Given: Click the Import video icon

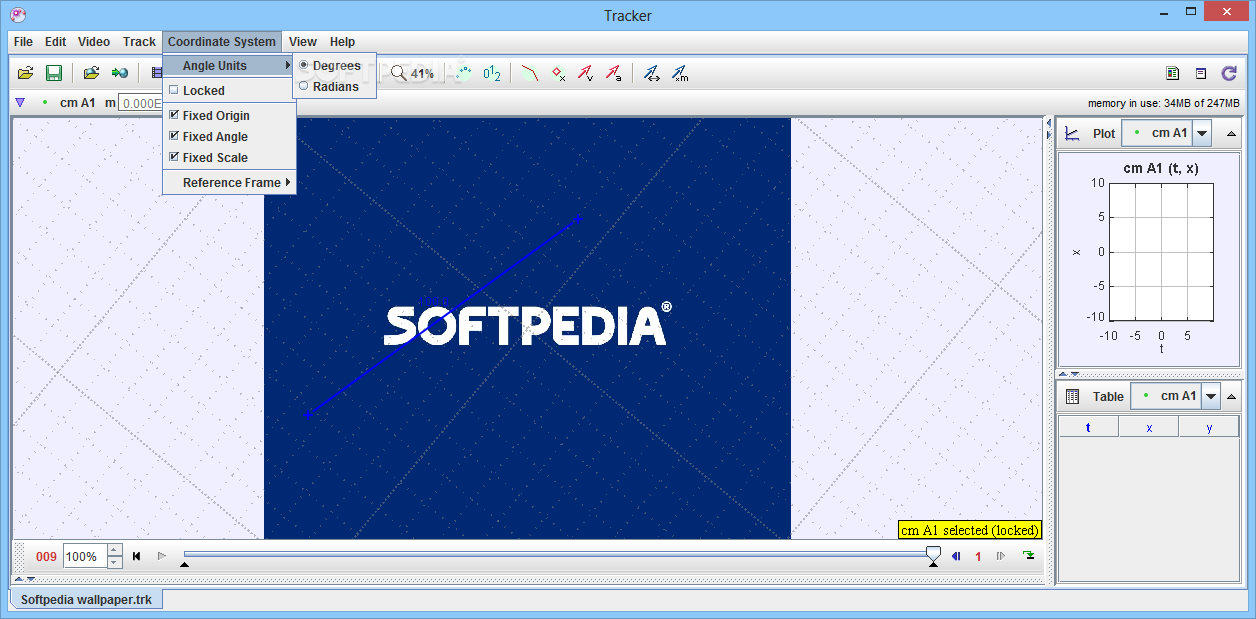Looking at the screenshot, I should coord(120,73).
